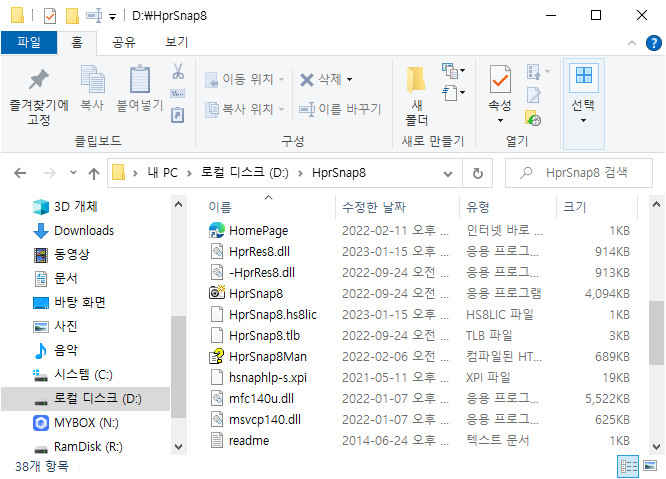Click 로컬 디스크 (D:) breadcrumb in address bar
This screenshot has height=479, width=666.
point(245,173)
